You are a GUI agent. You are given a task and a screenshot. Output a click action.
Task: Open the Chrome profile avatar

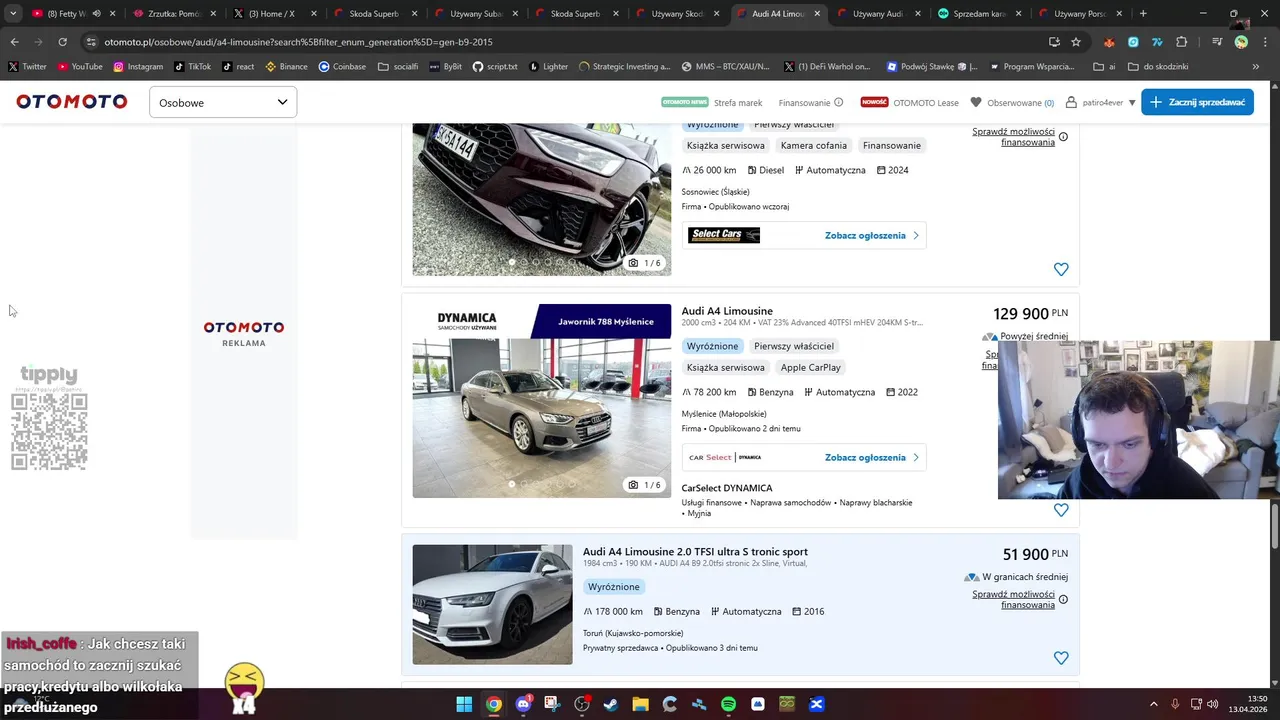[x=1241, y=42]
